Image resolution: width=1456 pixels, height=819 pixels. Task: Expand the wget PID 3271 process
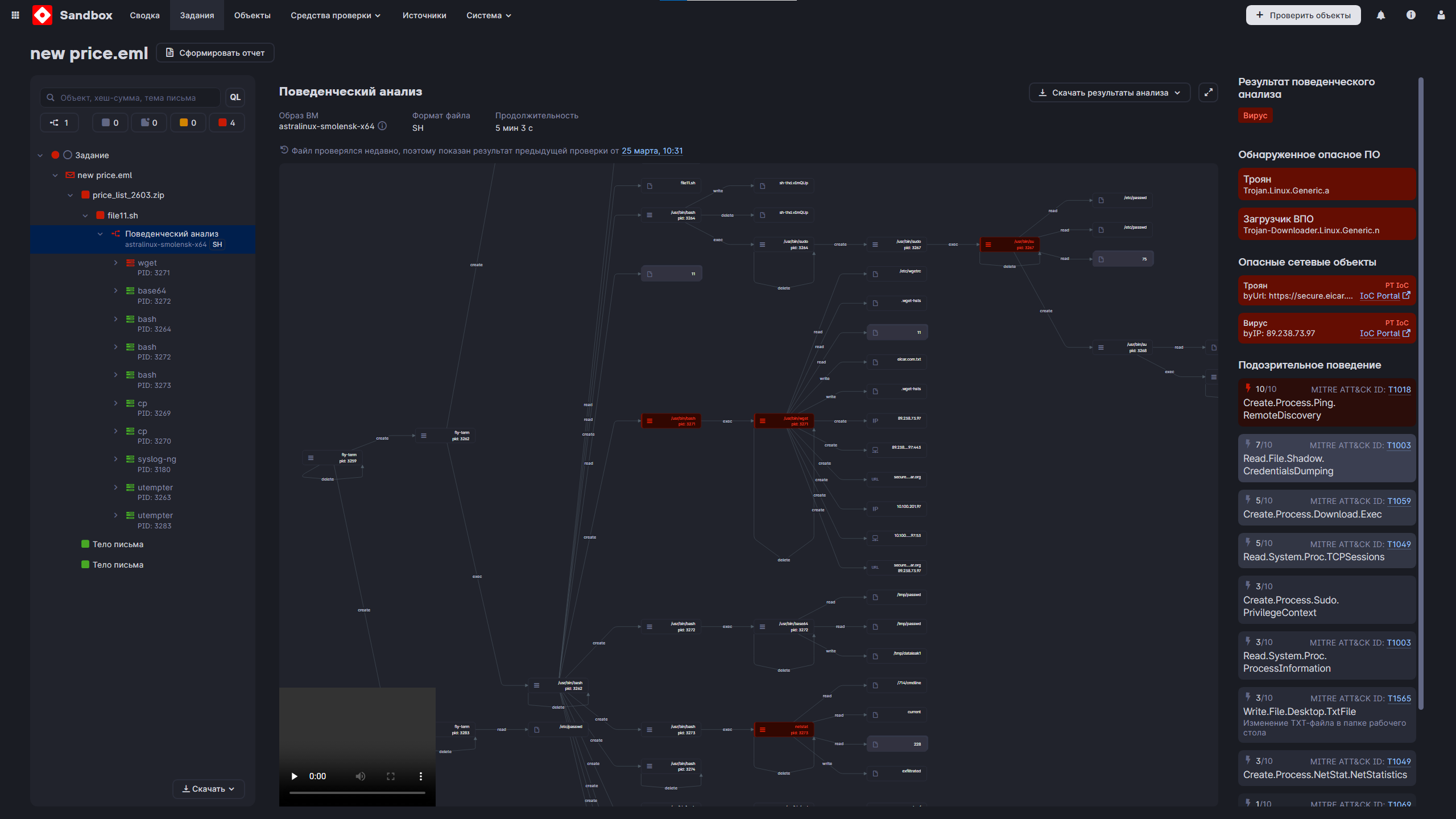[x=116, y=263]
